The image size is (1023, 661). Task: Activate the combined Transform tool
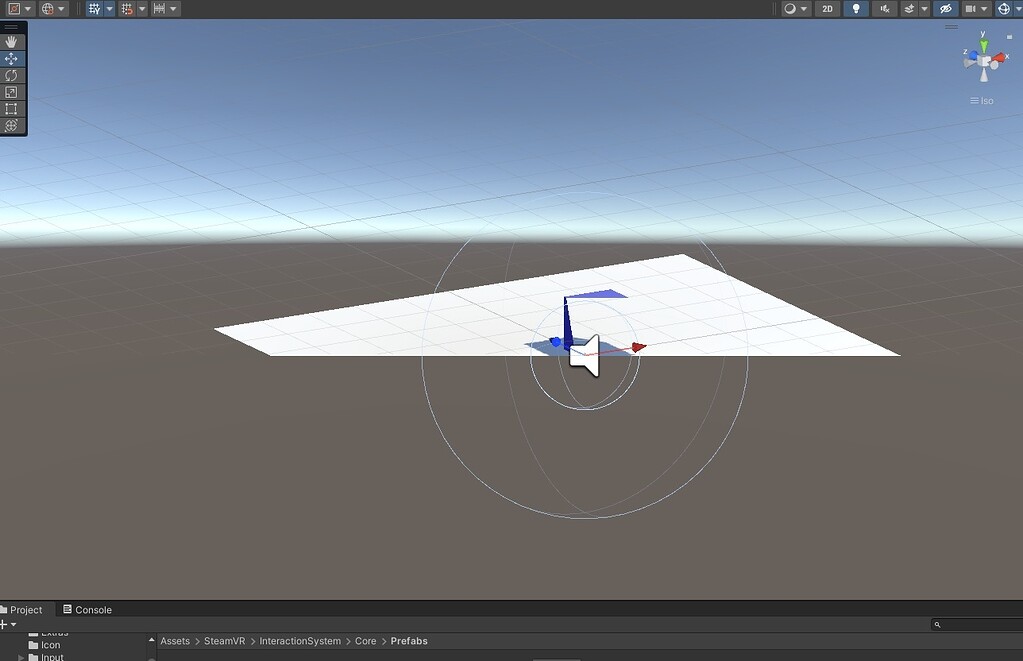click(11, 125)
